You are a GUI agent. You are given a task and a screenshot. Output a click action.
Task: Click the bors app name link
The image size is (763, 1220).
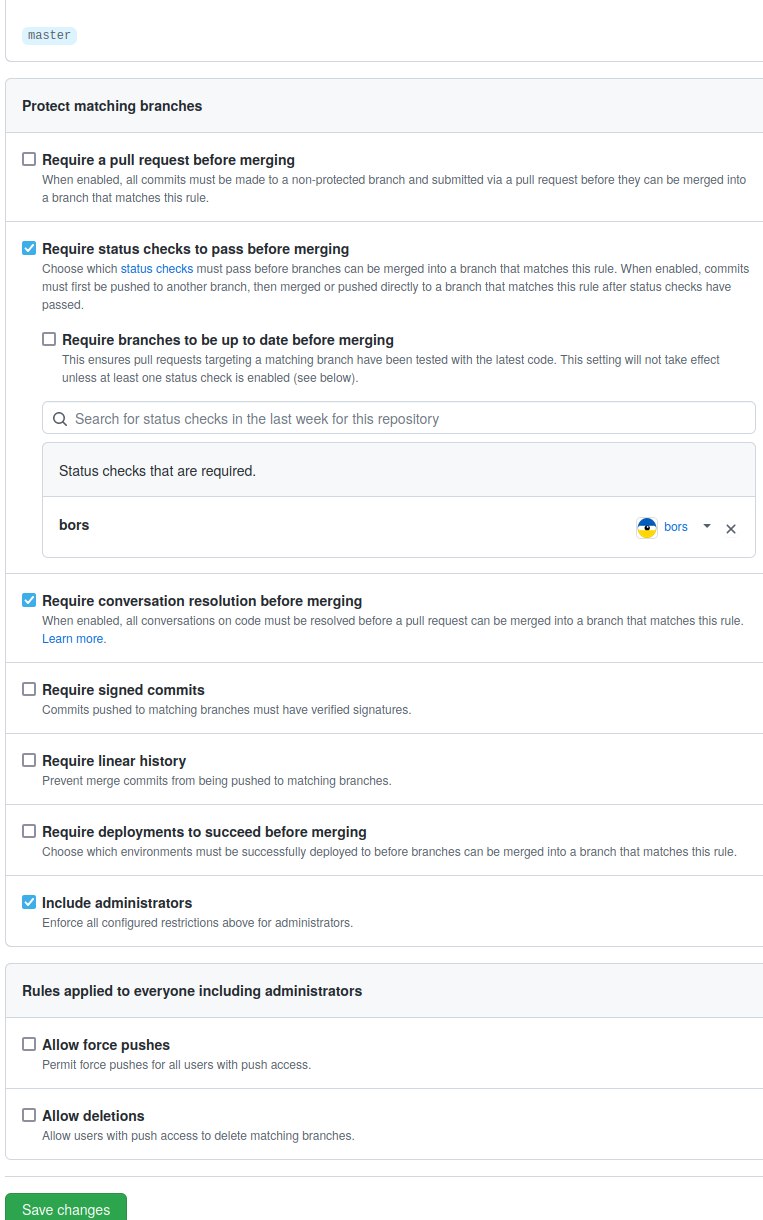point(677,527)
